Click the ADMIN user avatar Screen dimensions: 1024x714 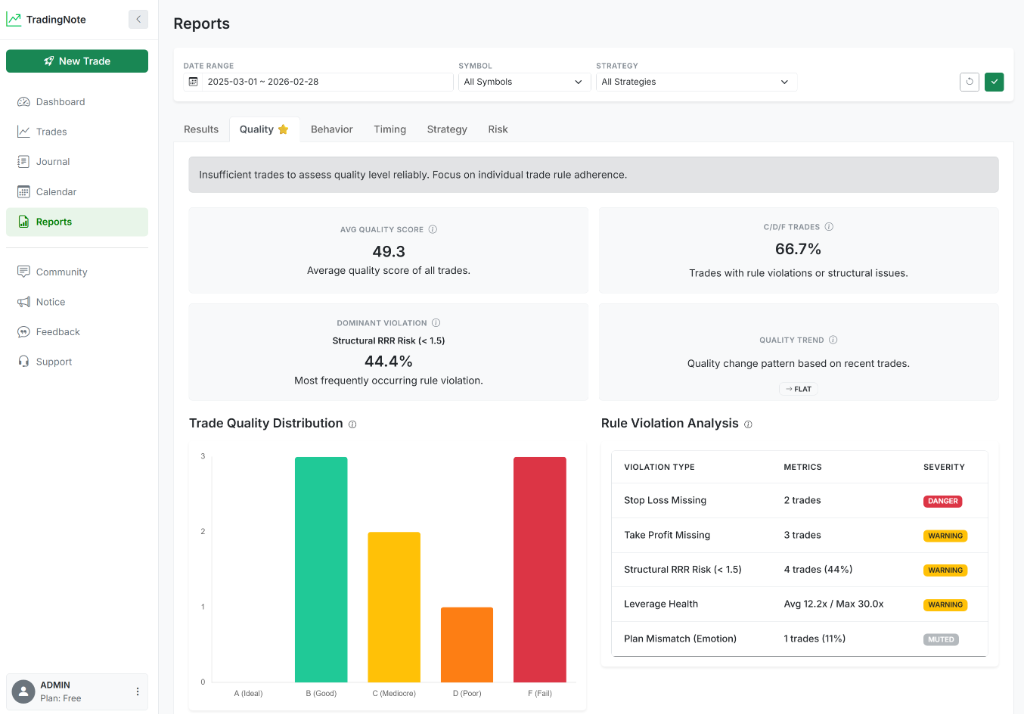coord(24,692)
